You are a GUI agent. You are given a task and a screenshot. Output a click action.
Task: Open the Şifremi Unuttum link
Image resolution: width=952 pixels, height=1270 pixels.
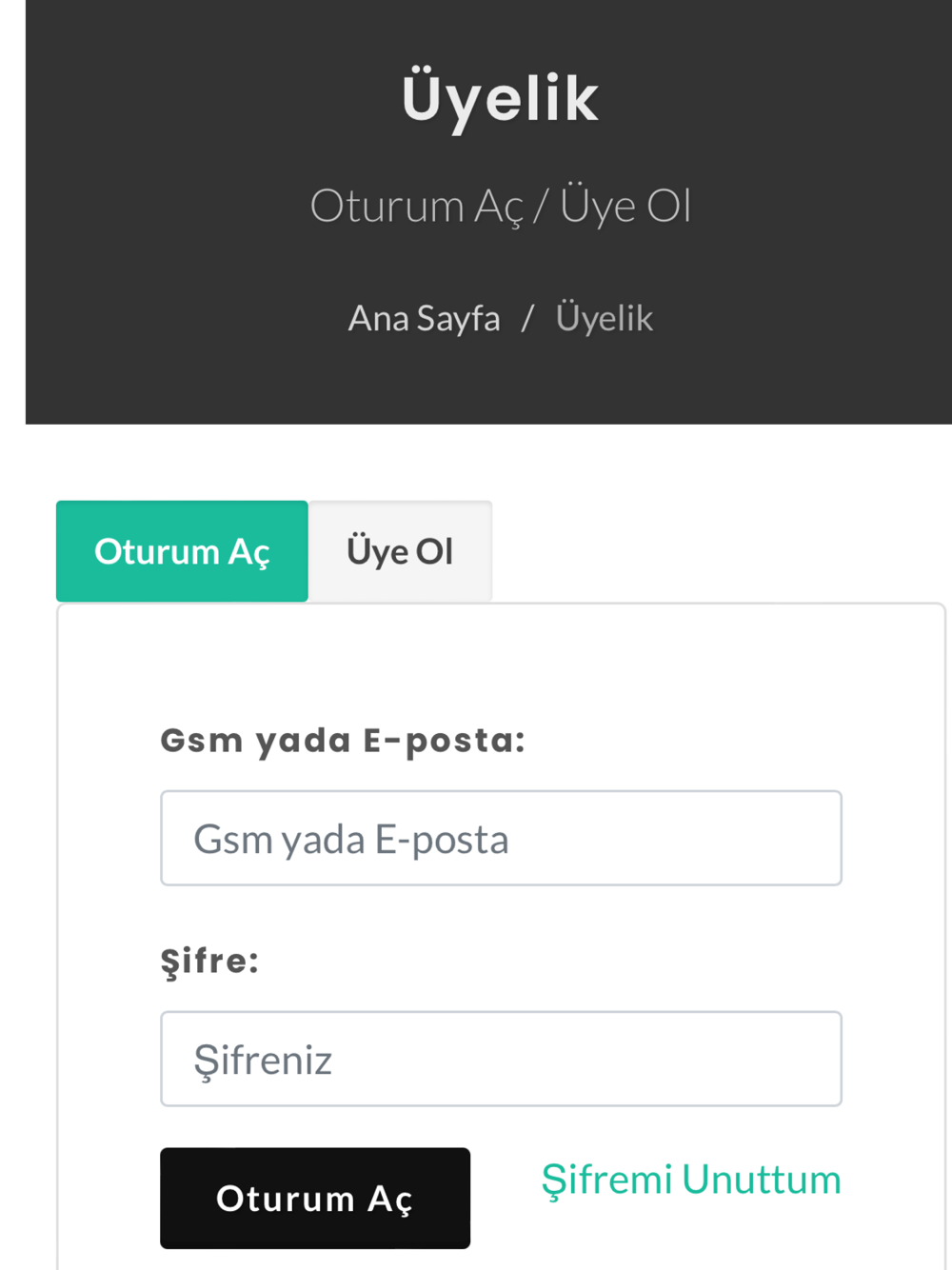click(691, 1180)
